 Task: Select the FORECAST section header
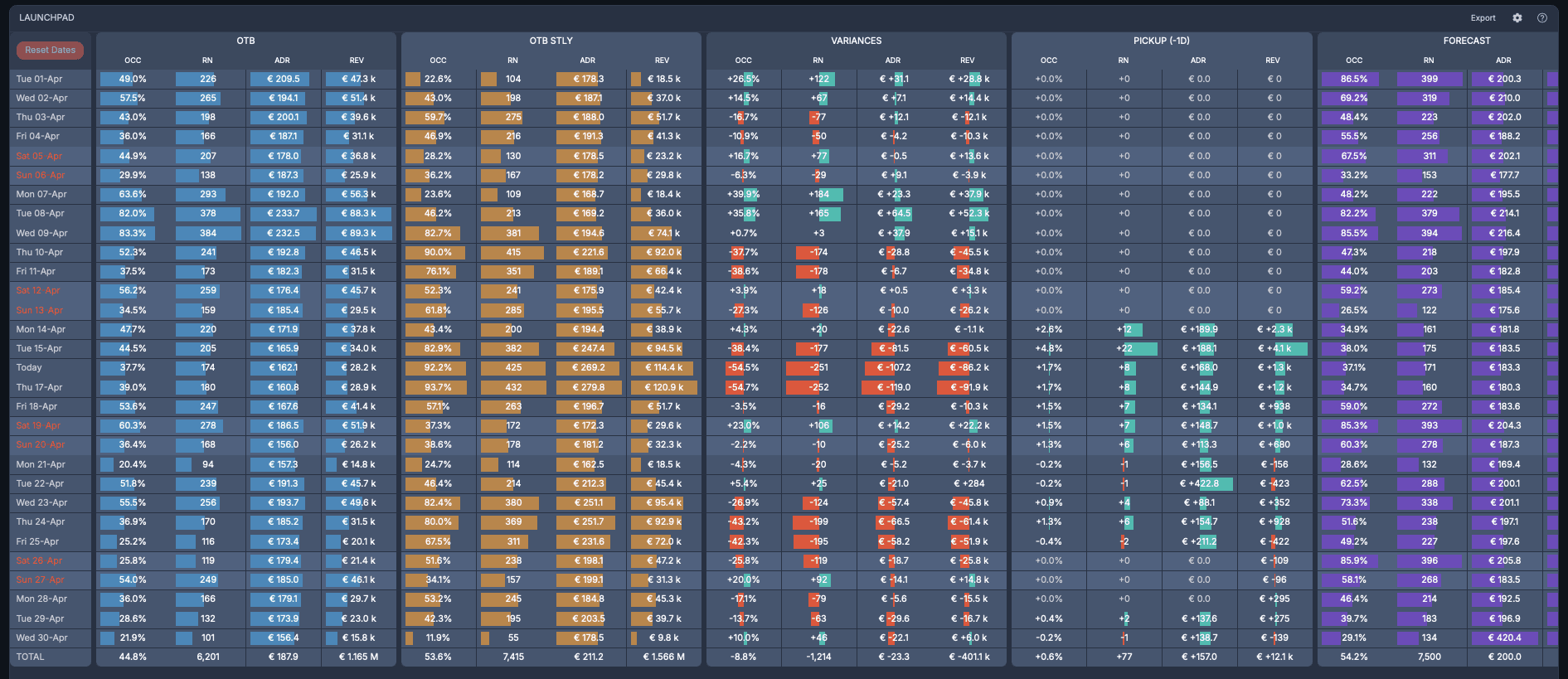tap(1467, 41)
